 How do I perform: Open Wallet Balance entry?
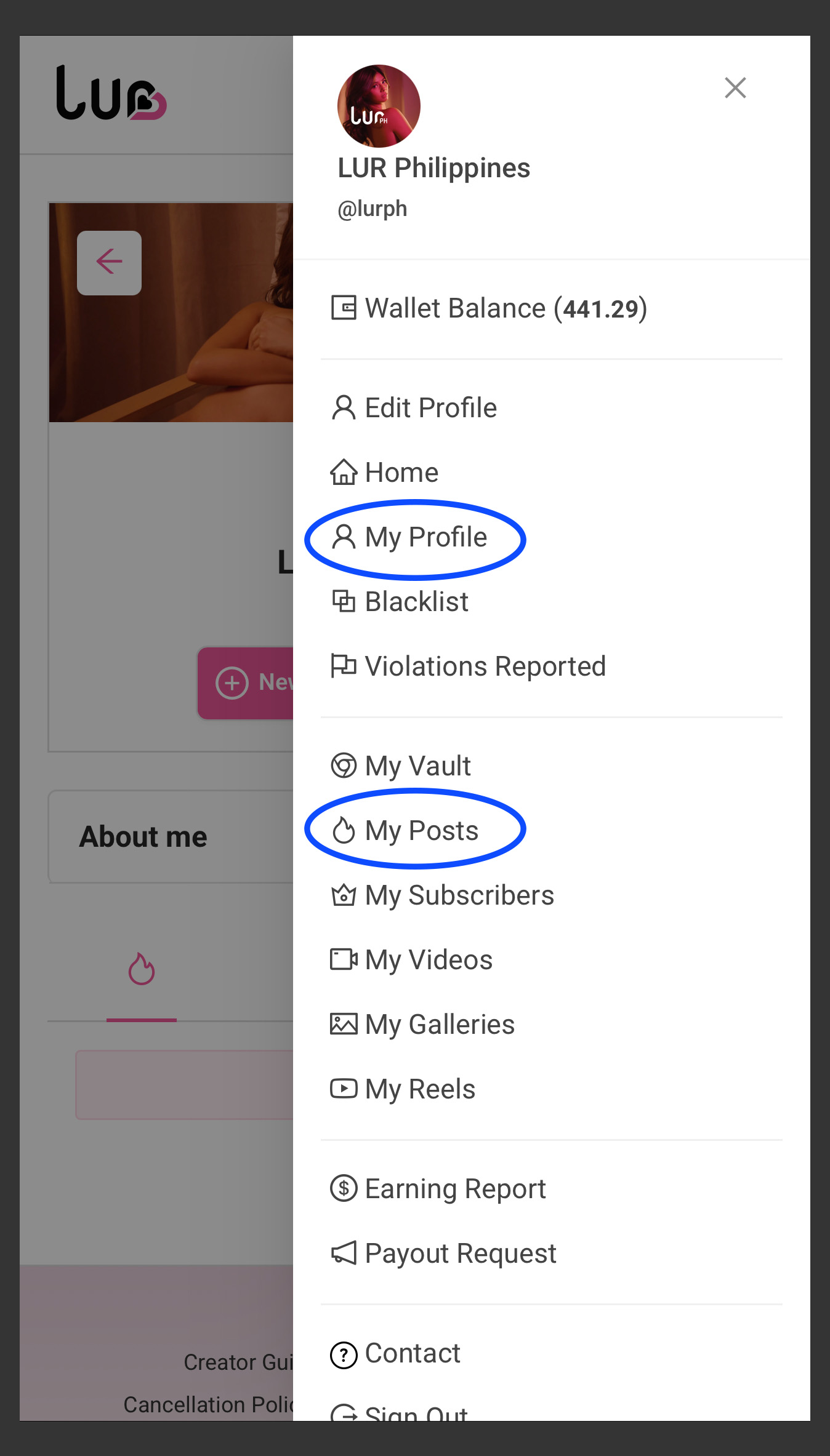tap(489, 308)
